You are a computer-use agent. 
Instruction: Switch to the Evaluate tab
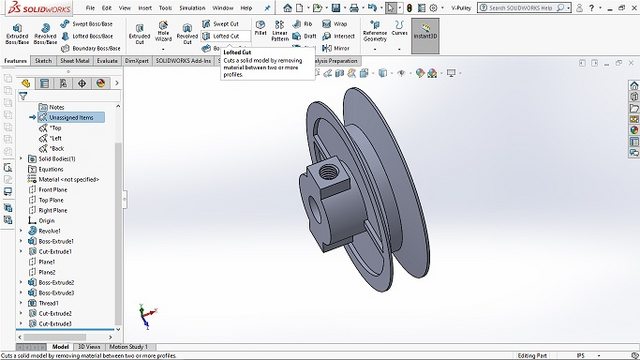click(107, 61)
